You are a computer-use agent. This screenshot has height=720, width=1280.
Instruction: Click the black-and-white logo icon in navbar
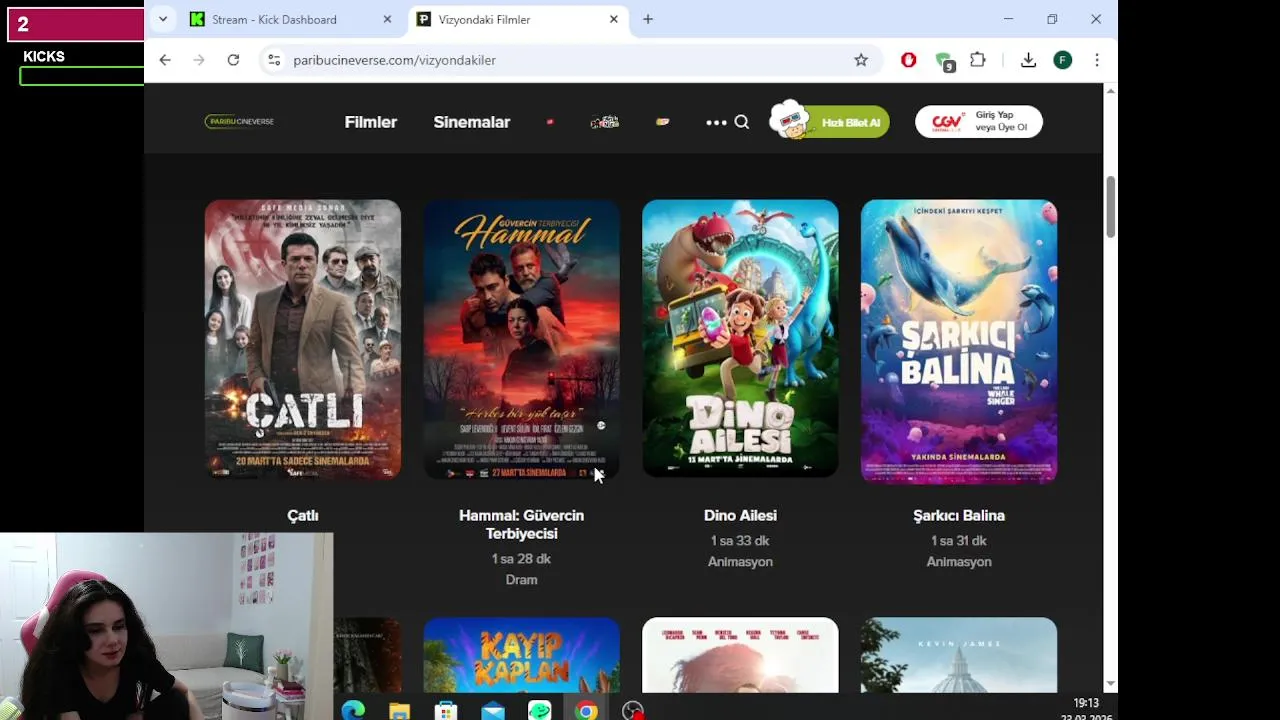[x=605, y=122]
